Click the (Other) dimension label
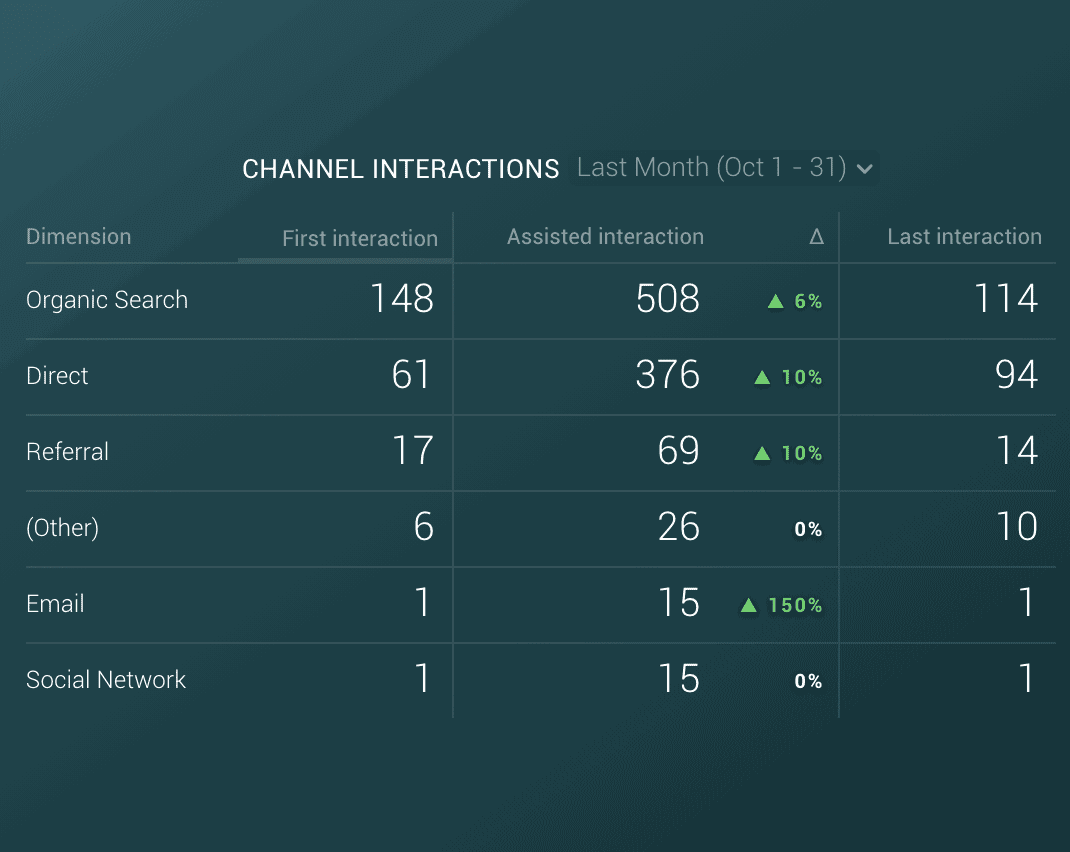Viewport: 1070px width, 852px height. (62, 528)
